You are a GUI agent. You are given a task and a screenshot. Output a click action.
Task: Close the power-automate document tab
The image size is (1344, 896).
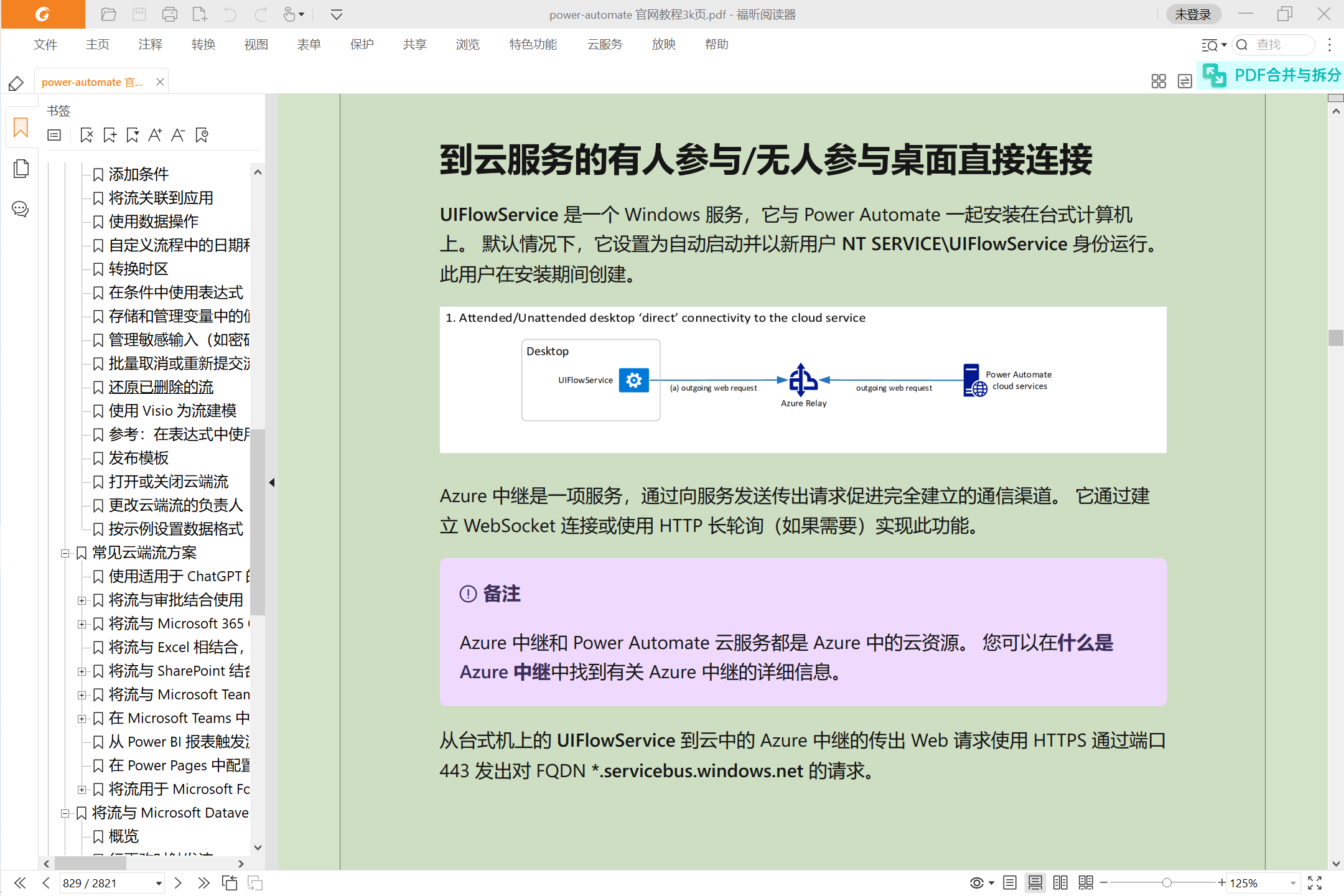point(160,82)
